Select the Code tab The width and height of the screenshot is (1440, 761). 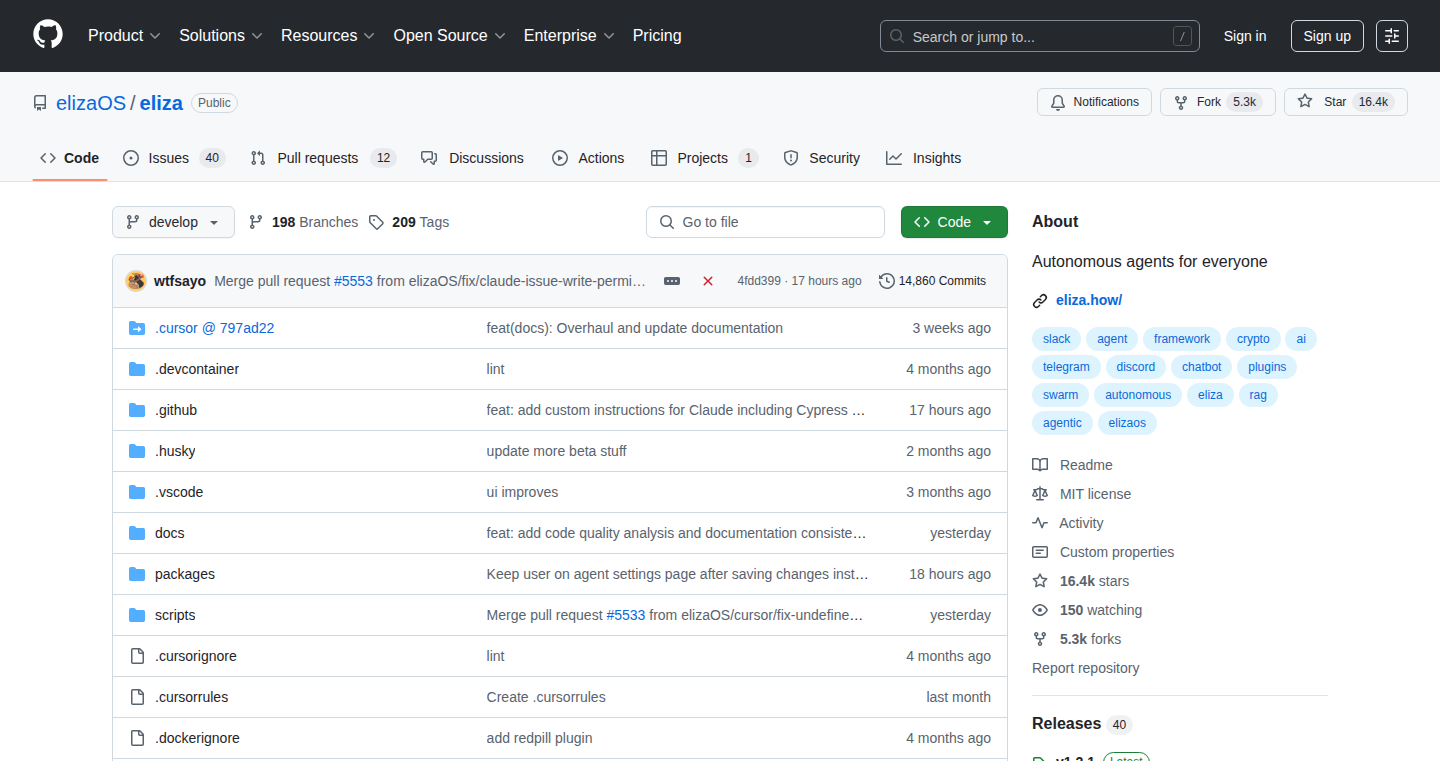pyautogui.click(x=70, y=158)
